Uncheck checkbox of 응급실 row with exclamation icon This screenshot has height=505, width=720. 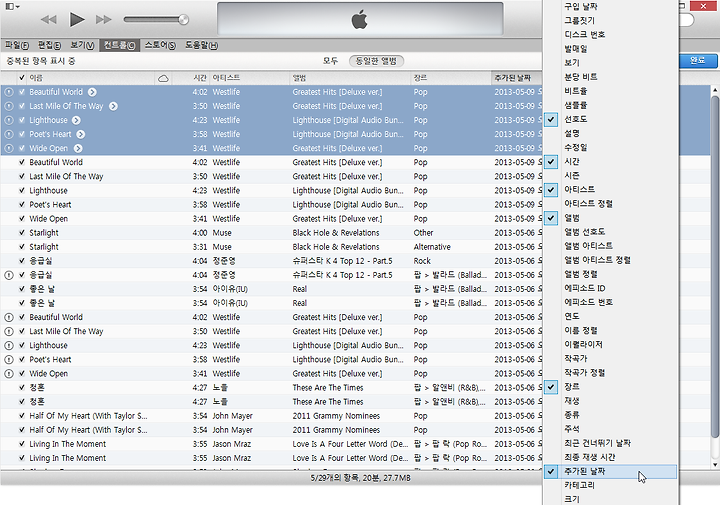click(x=22, y=275)
